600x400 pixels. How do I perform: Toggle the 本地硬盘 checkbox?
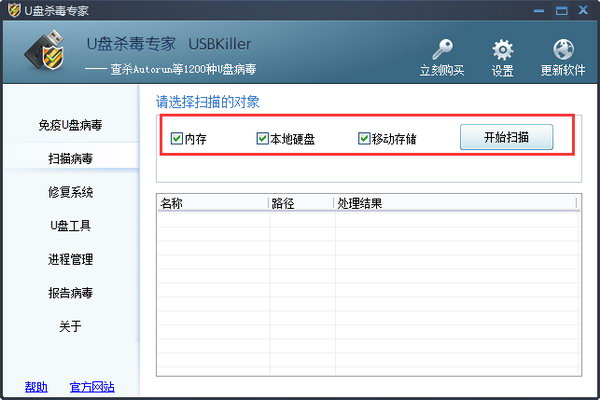pos(262,138)
